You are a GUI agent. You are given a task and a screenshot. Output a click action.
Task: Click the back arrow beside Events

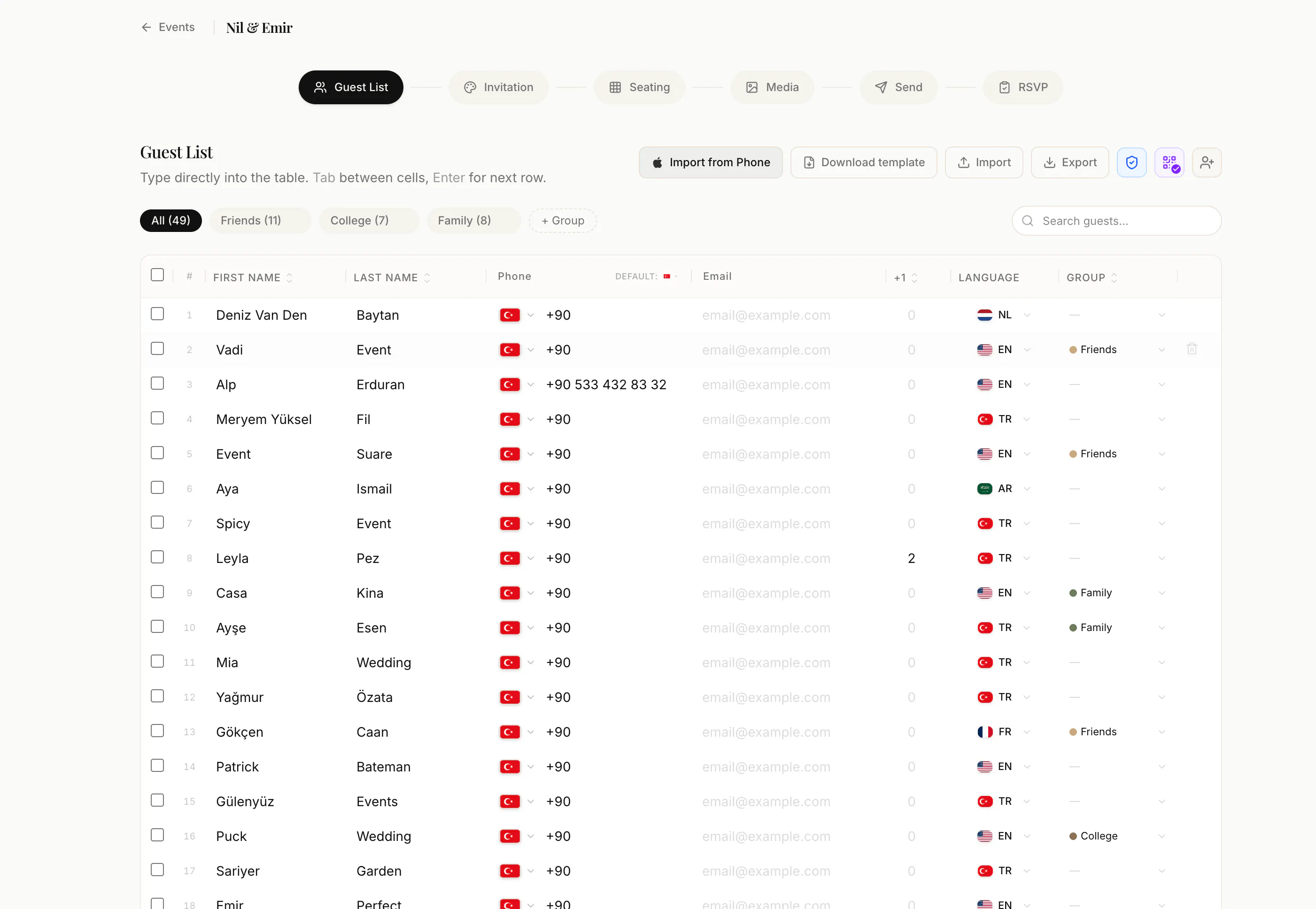coord(147,27)
